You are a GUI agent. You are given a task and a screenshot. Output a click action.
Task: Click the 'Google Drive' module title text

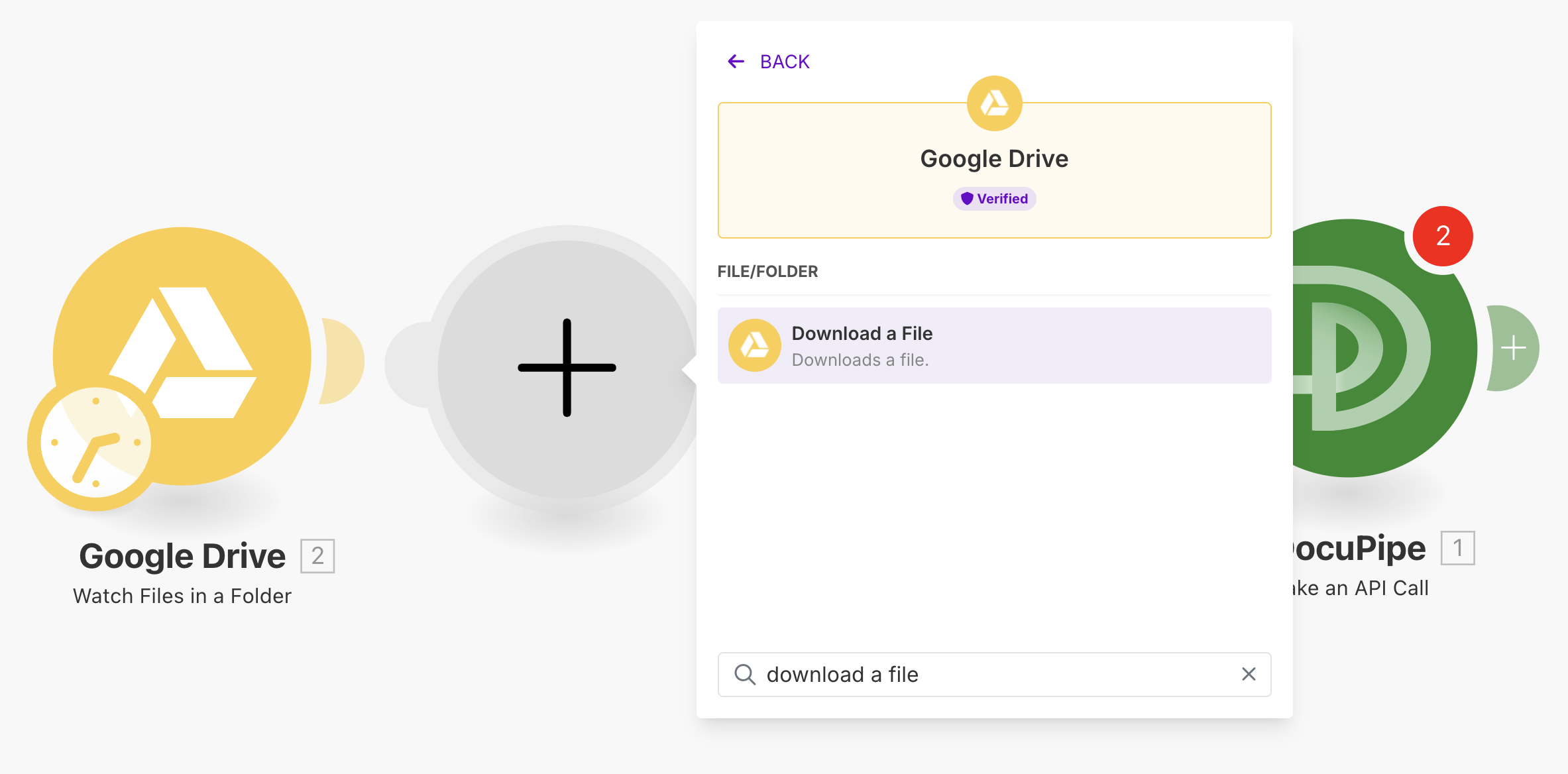[182, 556]
